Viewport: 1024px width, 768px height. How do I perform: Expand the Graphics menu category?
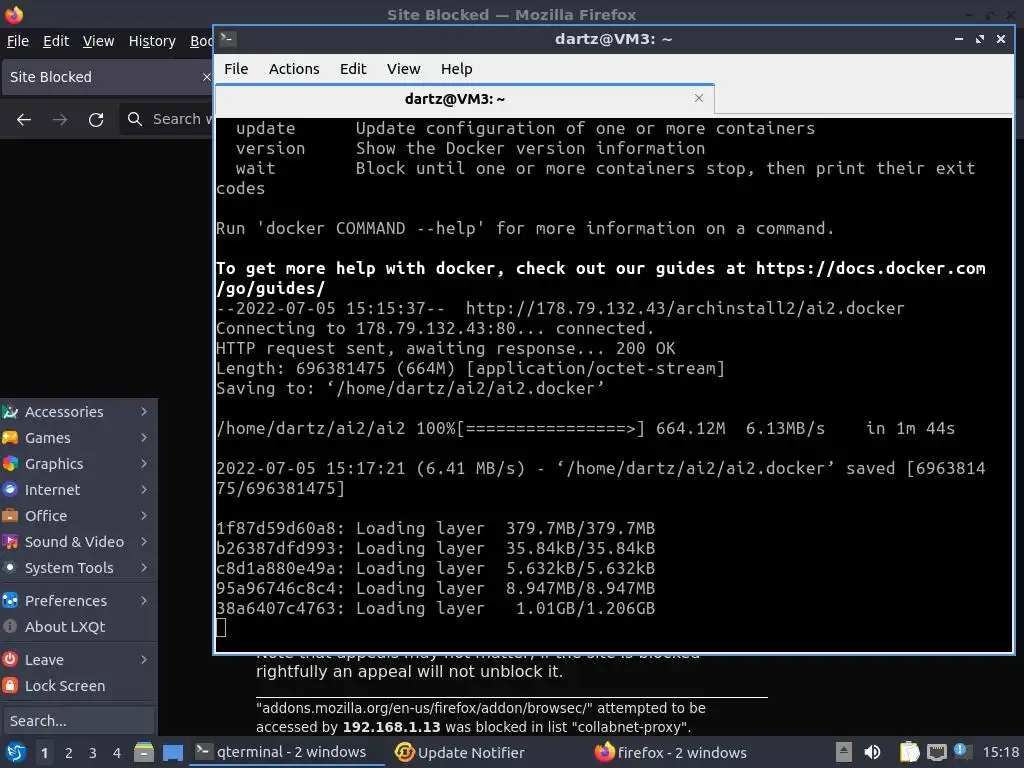[78, 464]
